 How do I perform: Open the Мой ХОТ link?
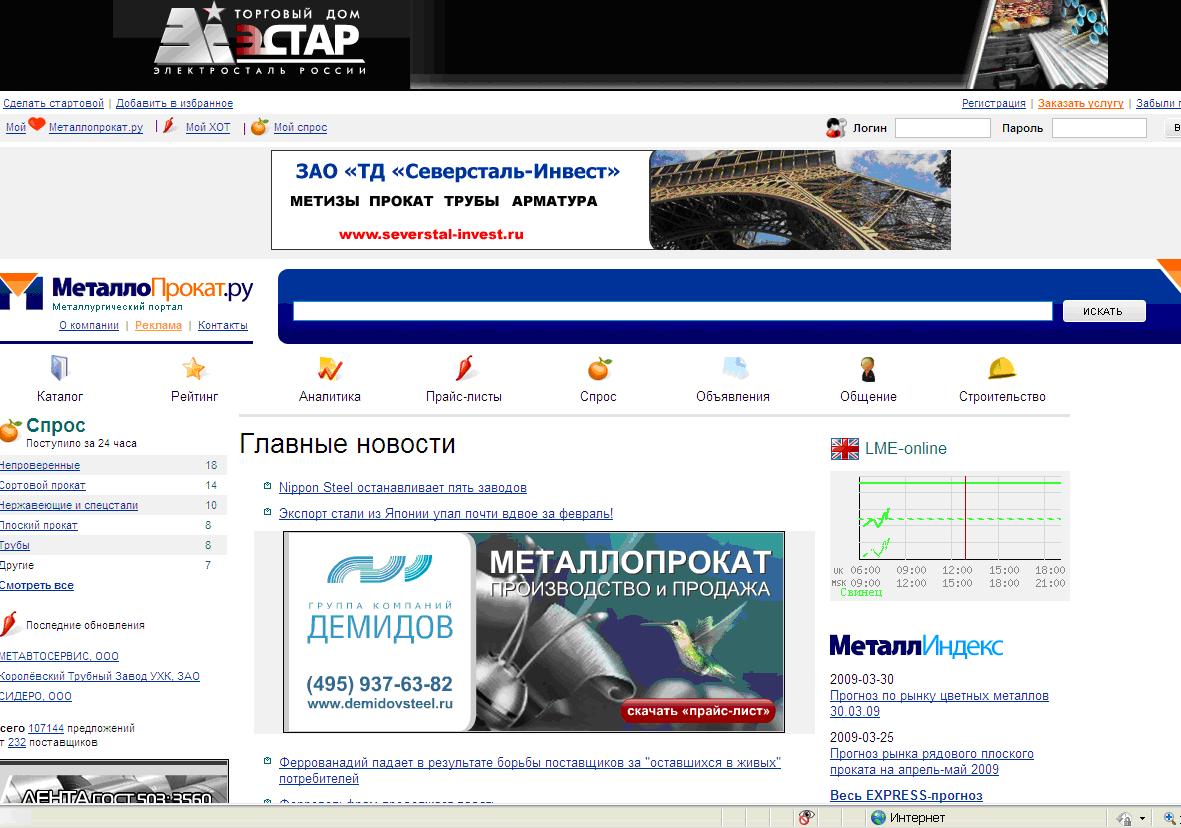[x=208, y=127]
